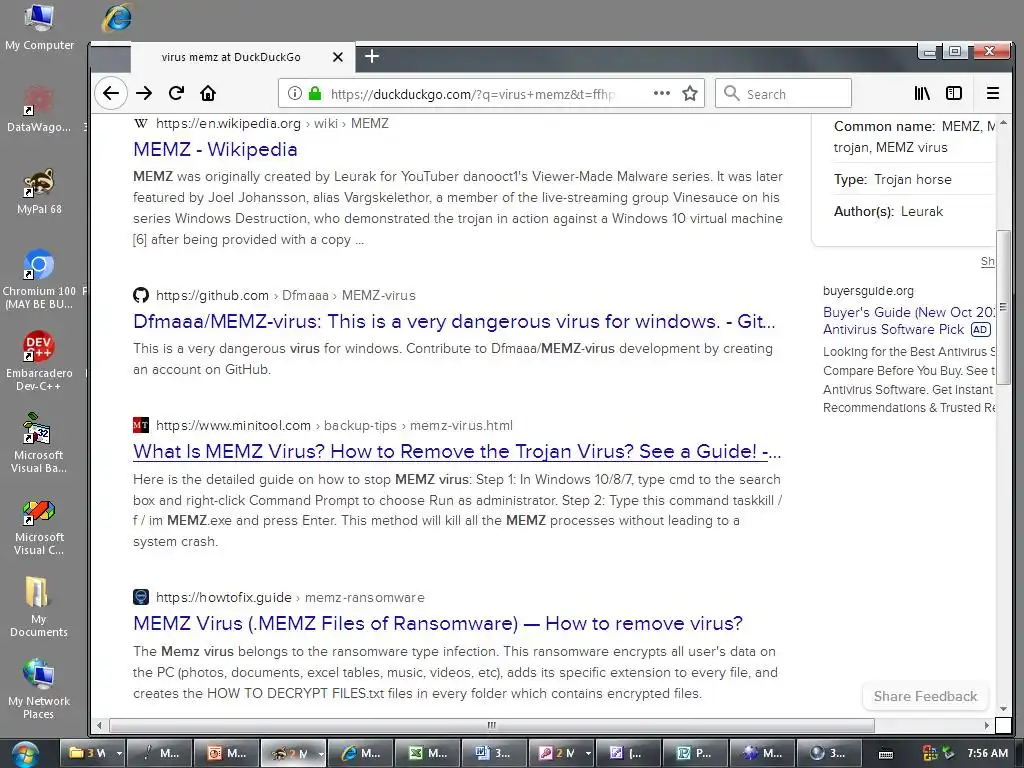The width and height of the screenshot is (1024, 768).
Task: Switch to the Word taskbar button
Action: [492, 753]
